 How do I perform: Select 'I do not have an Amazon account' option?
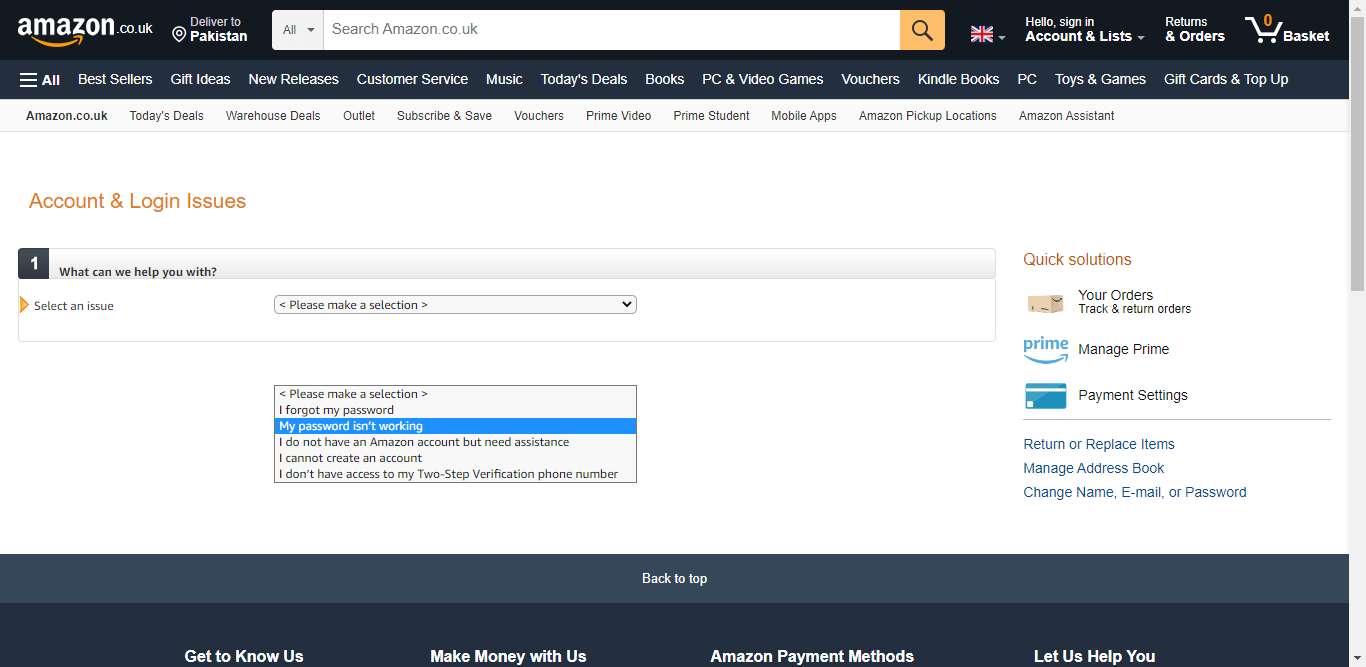click(x=455, y=442)
